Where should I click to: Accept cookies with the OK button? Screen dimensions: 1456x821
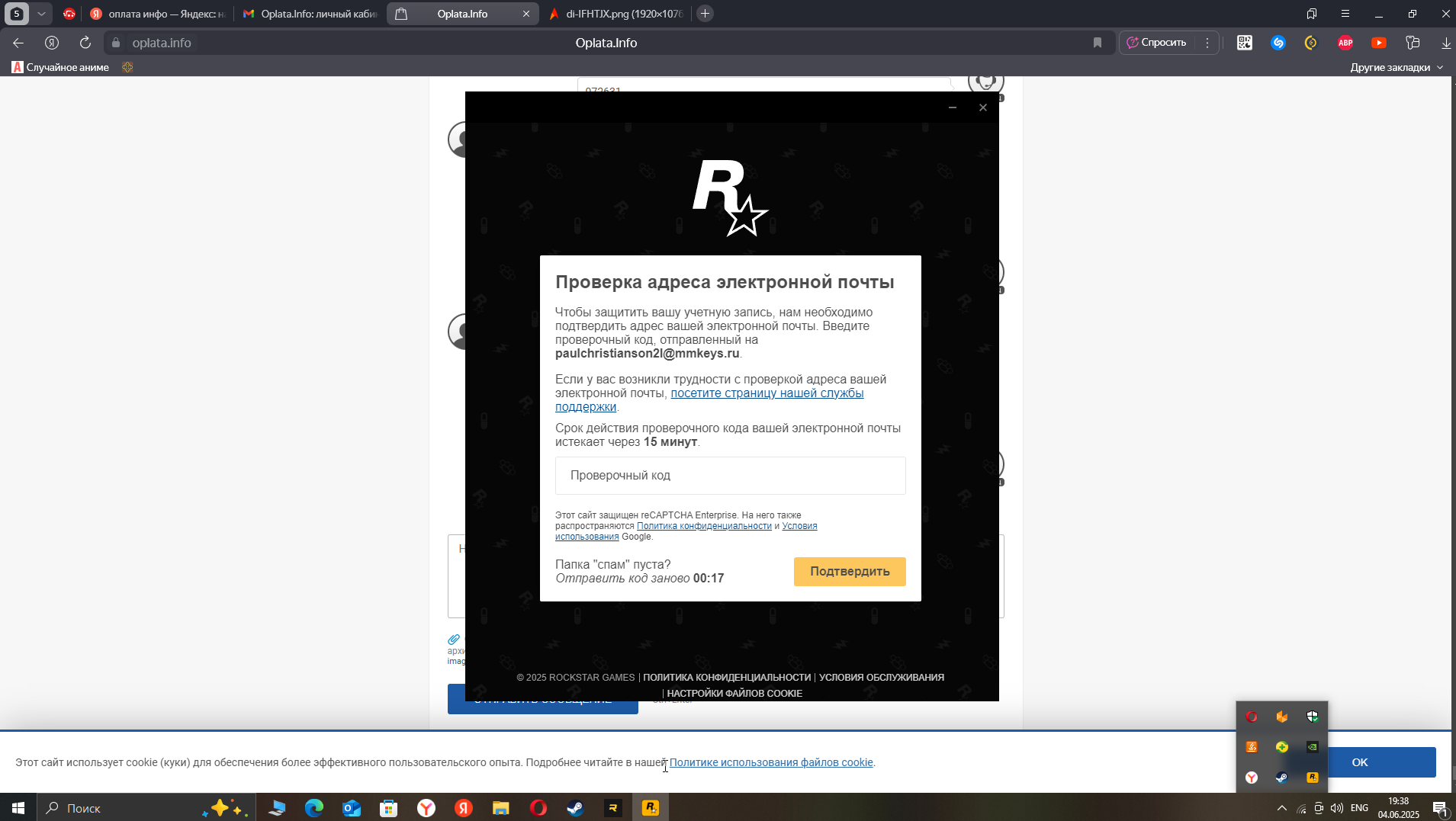(x=1359, y=762)
